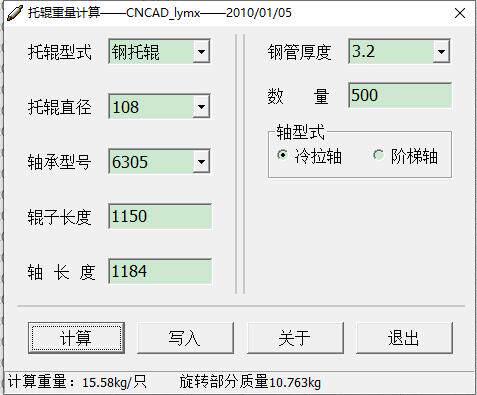Click the 钢托辊 value in the combo box
The width and height of the screenshot is (477, 395).
[136, 52]
